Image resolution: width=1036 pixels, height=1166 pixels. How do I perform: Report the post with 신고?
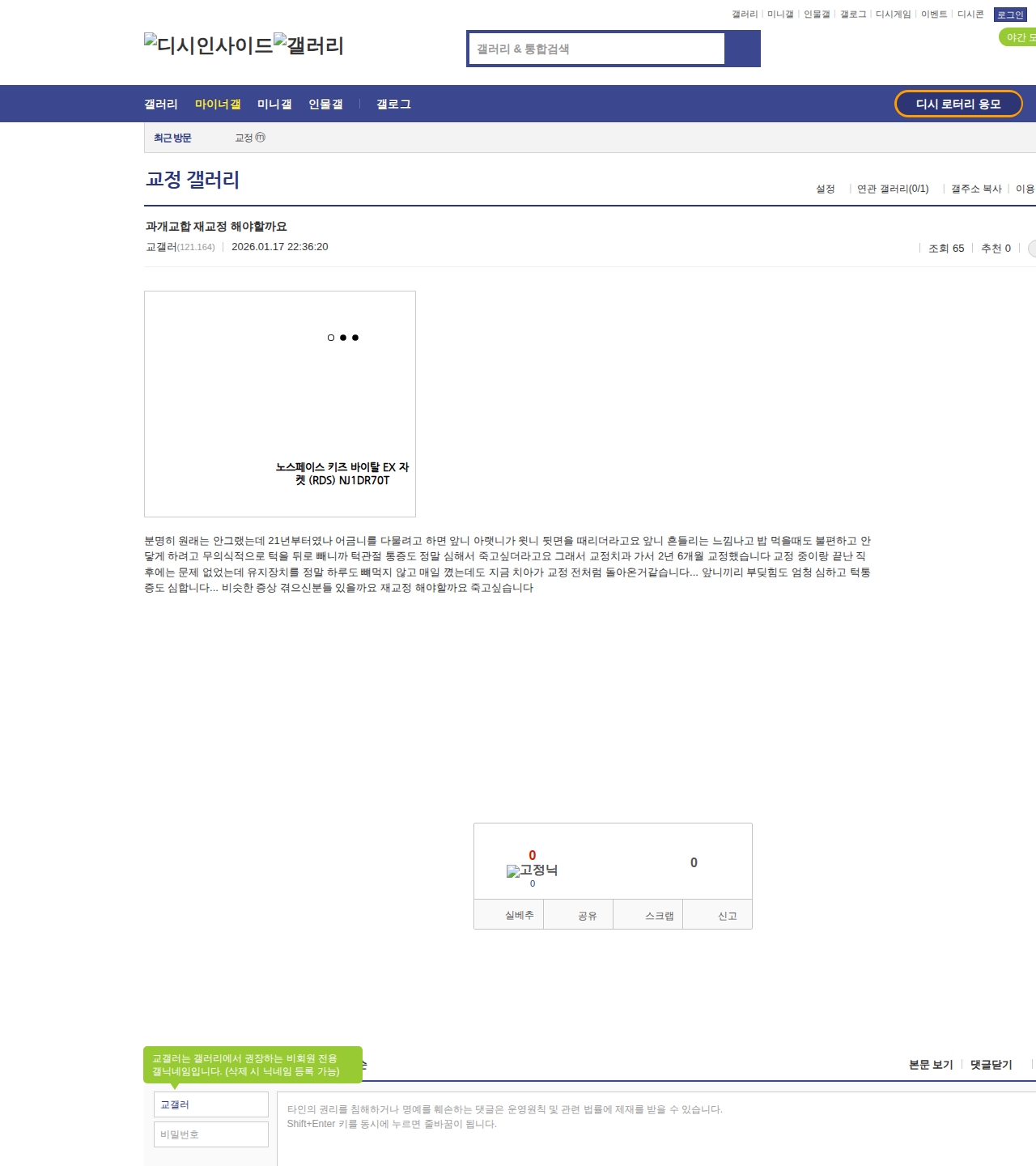coord(718,914)
